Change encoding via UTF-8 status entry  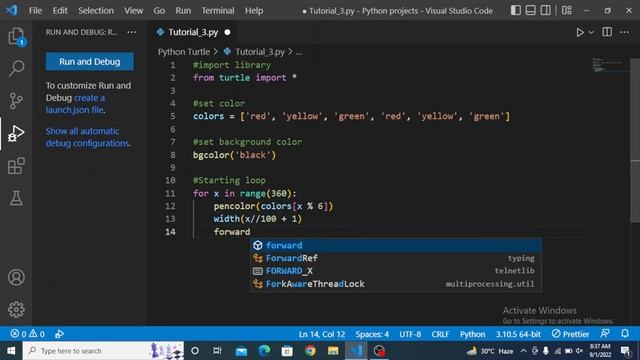click(x=410, y=334)
